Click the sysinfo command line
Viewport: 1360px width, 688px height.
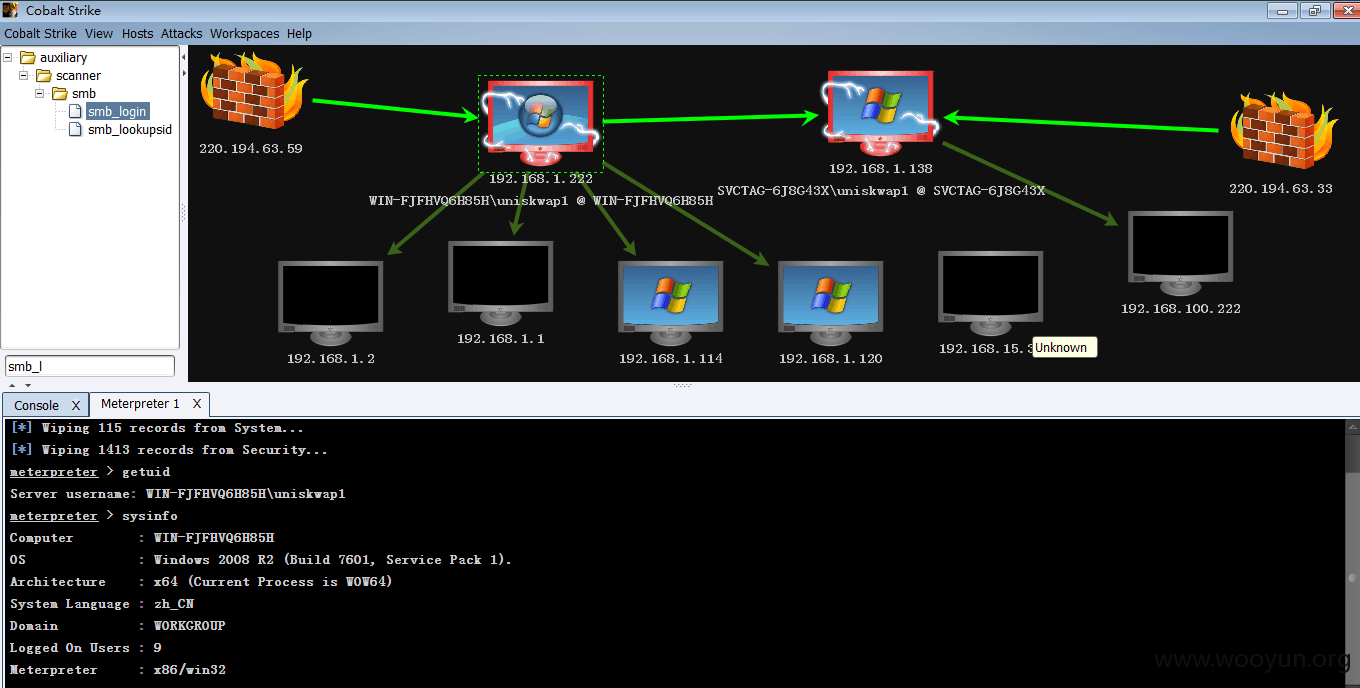tap(93, 516)
